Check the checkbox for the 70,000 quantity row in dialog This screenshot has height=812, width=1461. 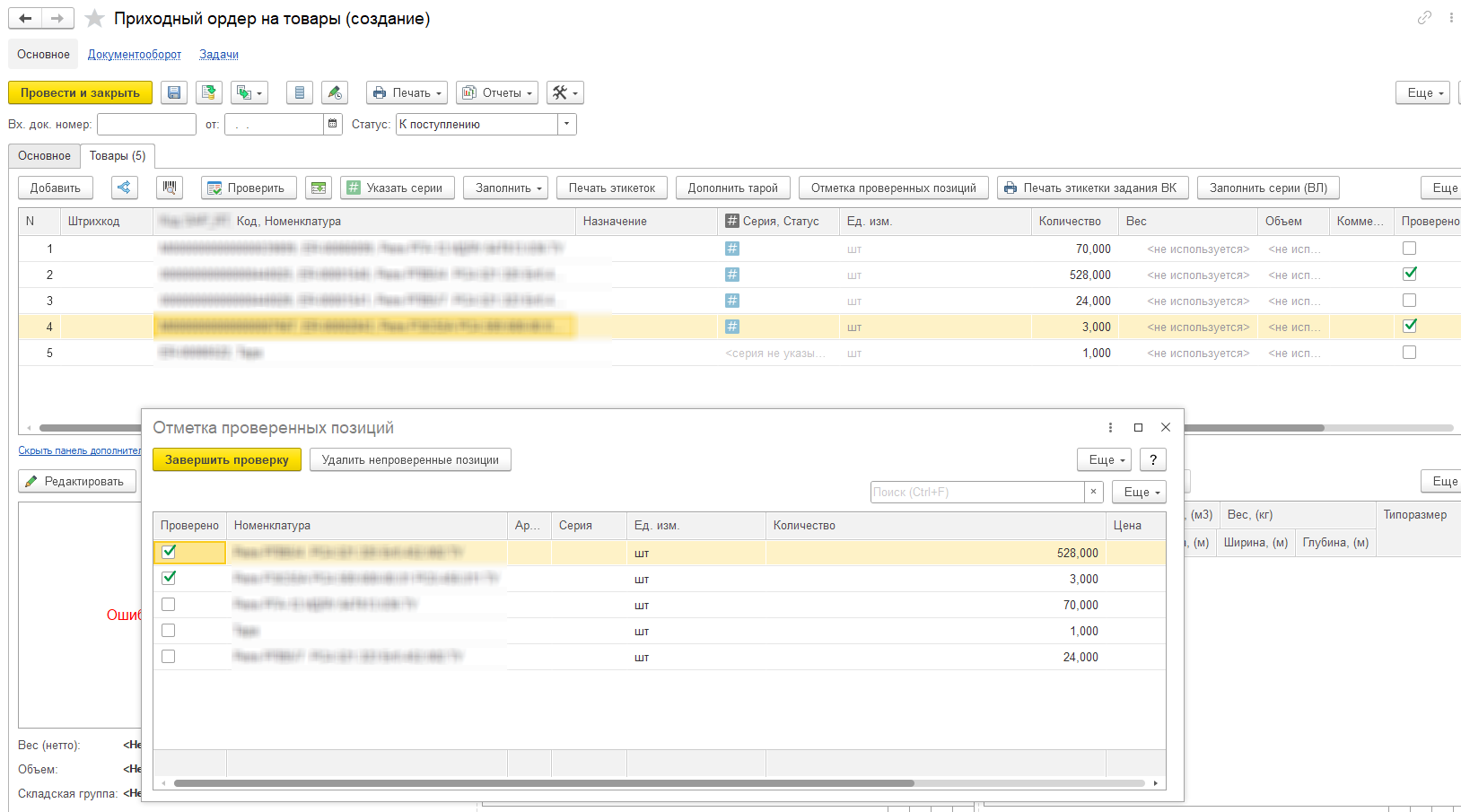coord(169,605)
